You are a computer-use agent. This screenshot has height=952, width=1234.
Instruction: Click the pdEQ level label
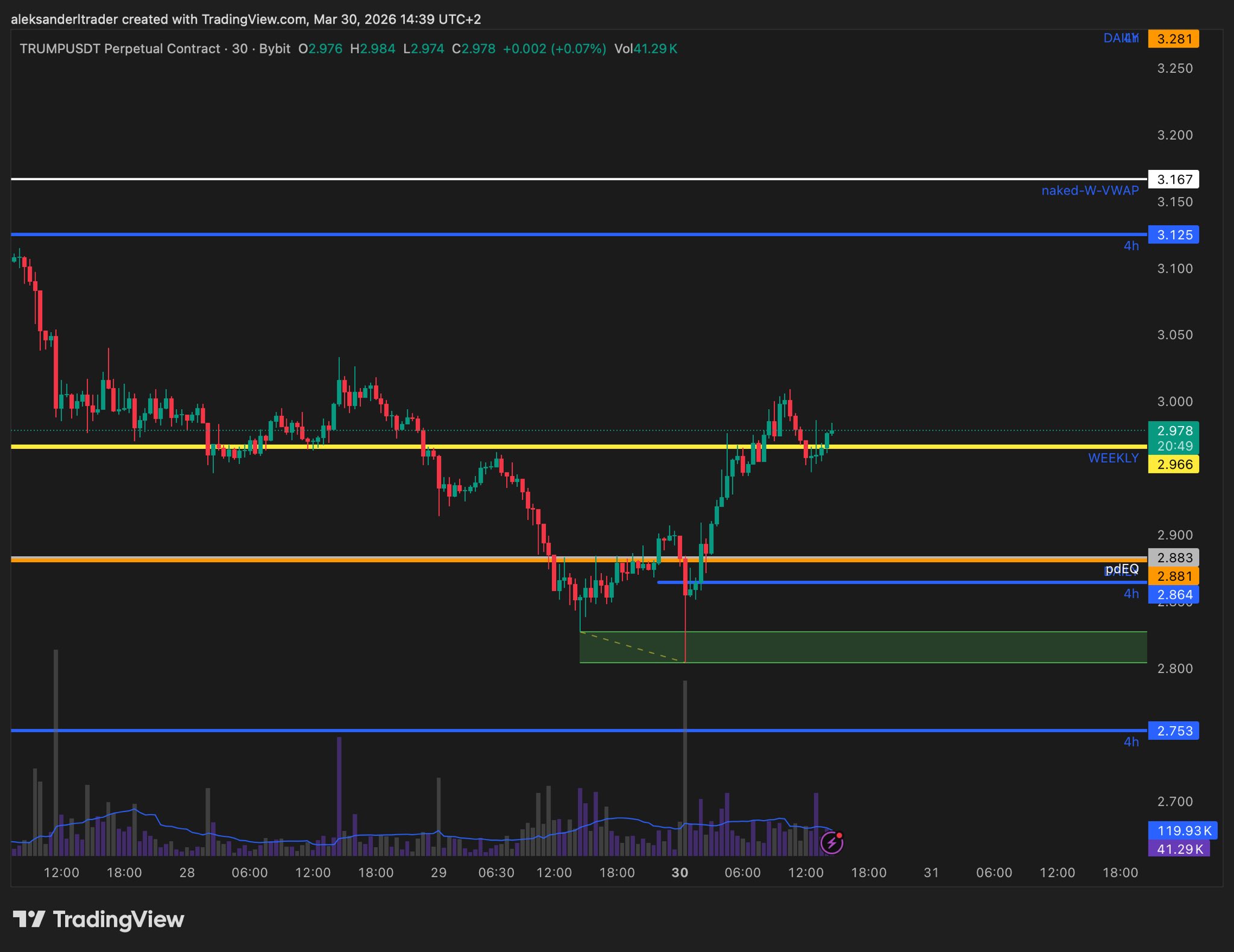point(1122,569)
